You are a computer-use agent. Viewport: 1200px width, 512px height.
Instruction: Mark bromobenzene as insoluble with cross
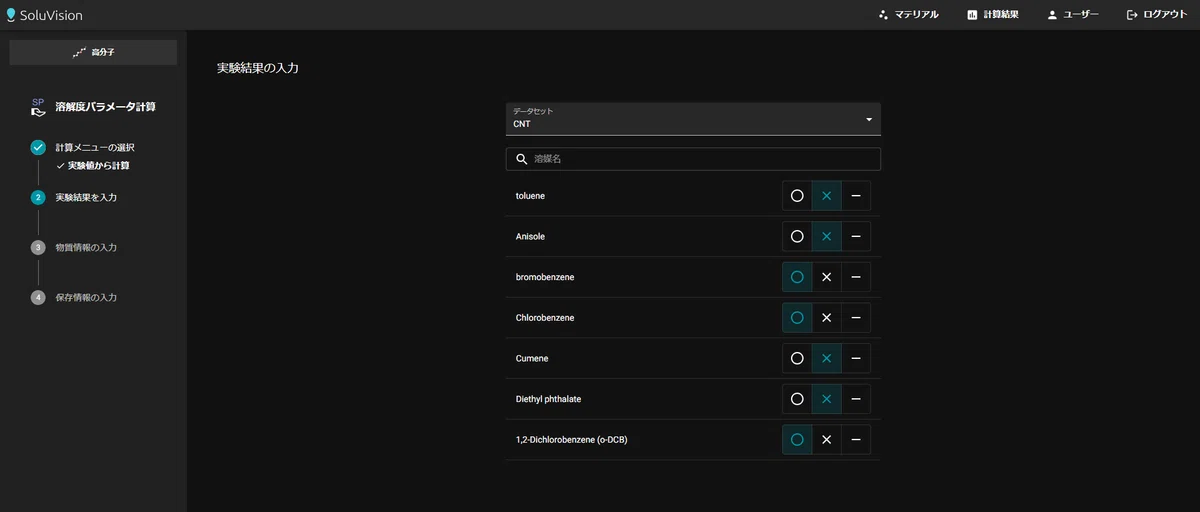826,277
